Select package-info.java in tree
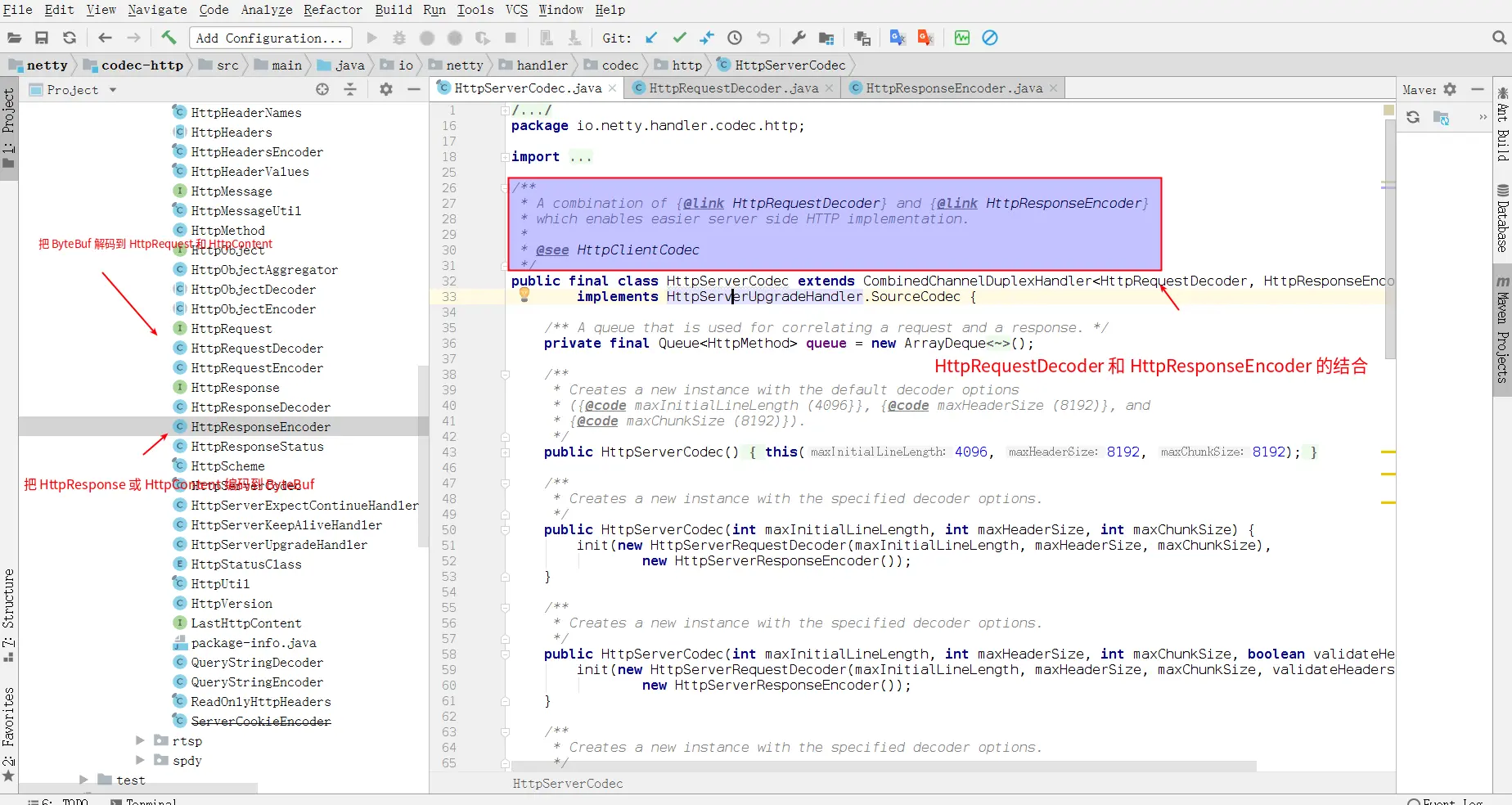Screen dimensions: 1512x805 (254, 642)
